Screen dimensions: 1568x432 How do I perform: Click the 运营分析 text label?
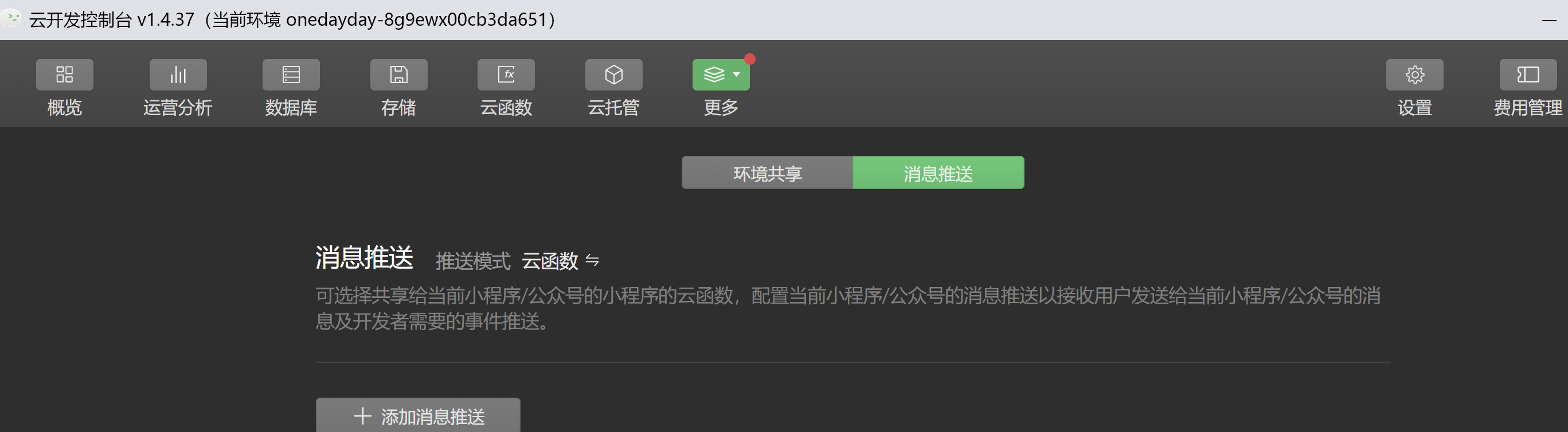coord(178,108)
